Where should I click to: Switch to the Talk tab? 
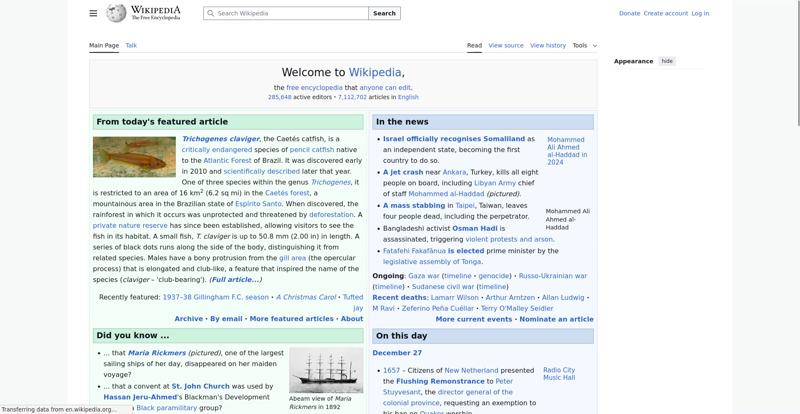(x=131, y=45)
